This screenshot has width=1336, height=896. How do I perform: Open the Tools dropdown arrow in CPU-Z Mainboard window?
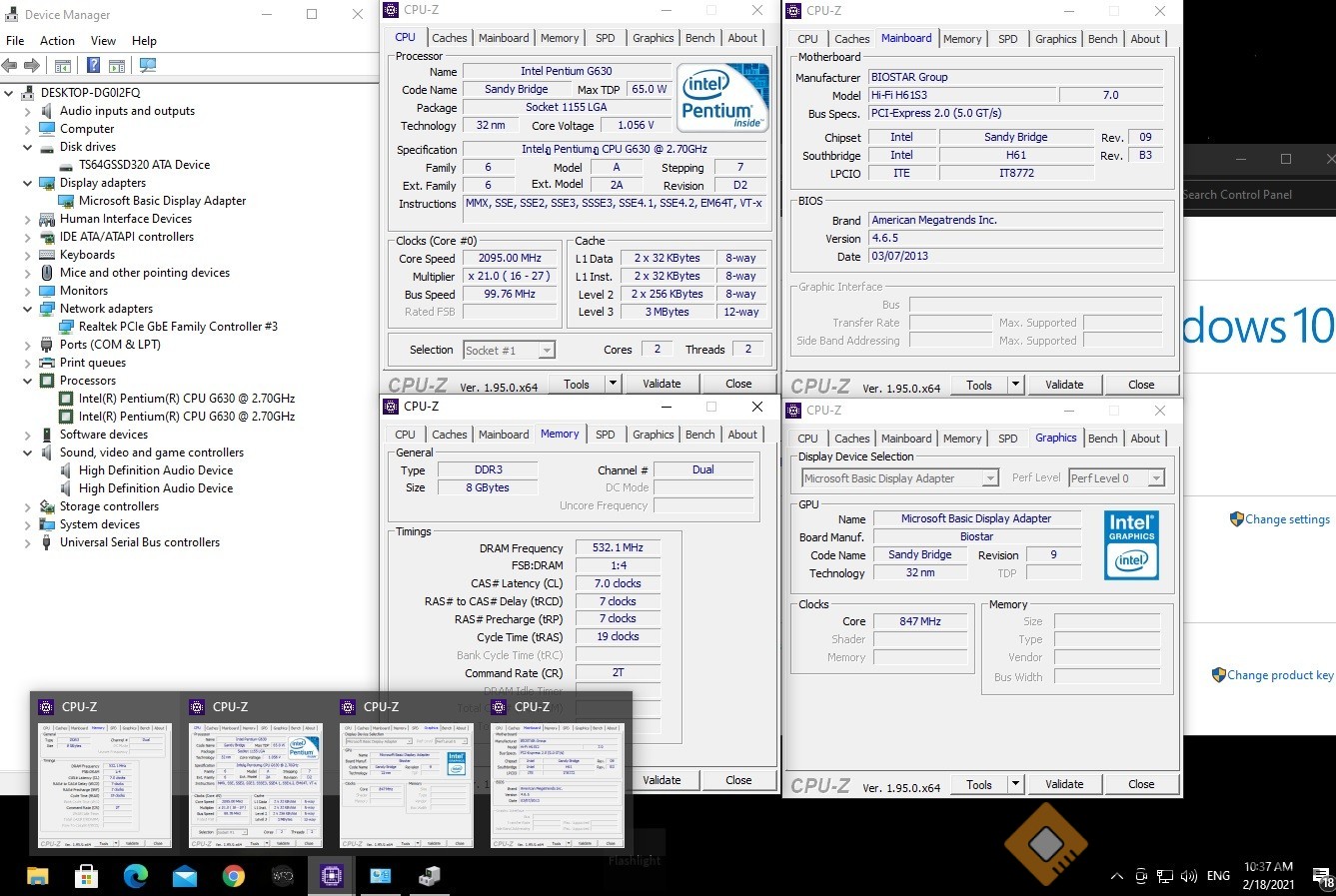pyautogui.click(x=1015, y=385)
